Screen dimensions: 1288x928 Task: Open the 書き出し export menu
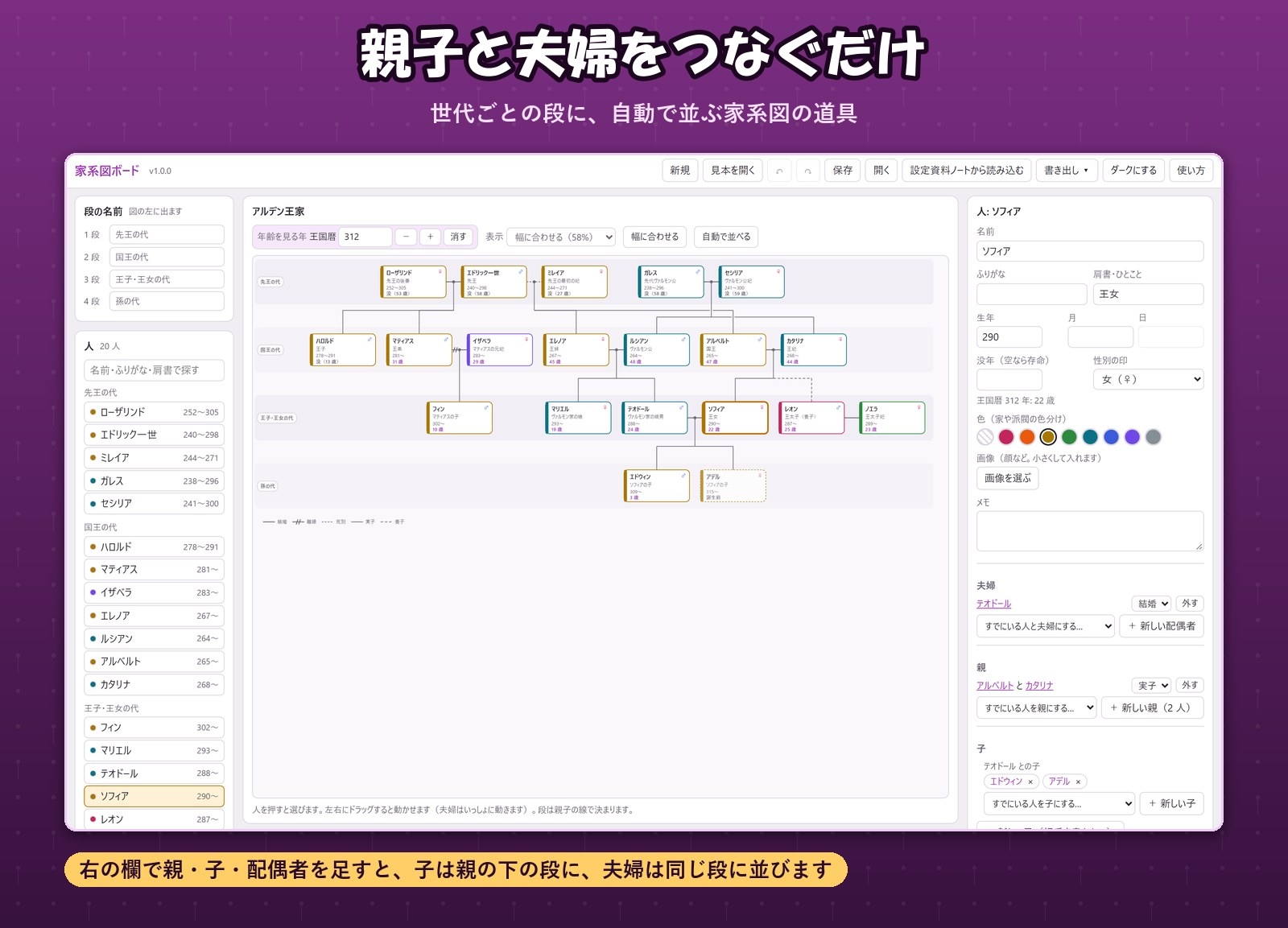tap(1067, 171)
